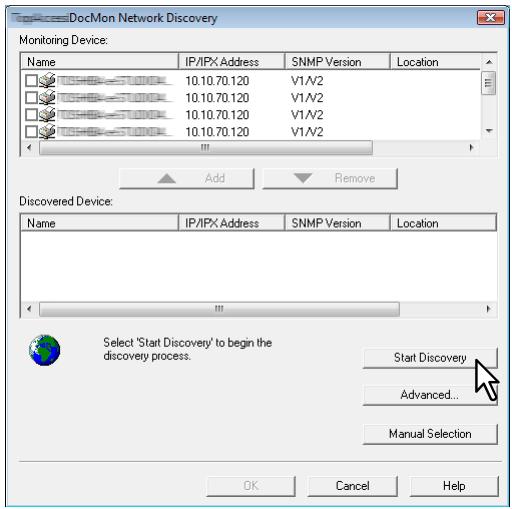Sort Monitoring Device list by Name column

[x=99, y=62]
